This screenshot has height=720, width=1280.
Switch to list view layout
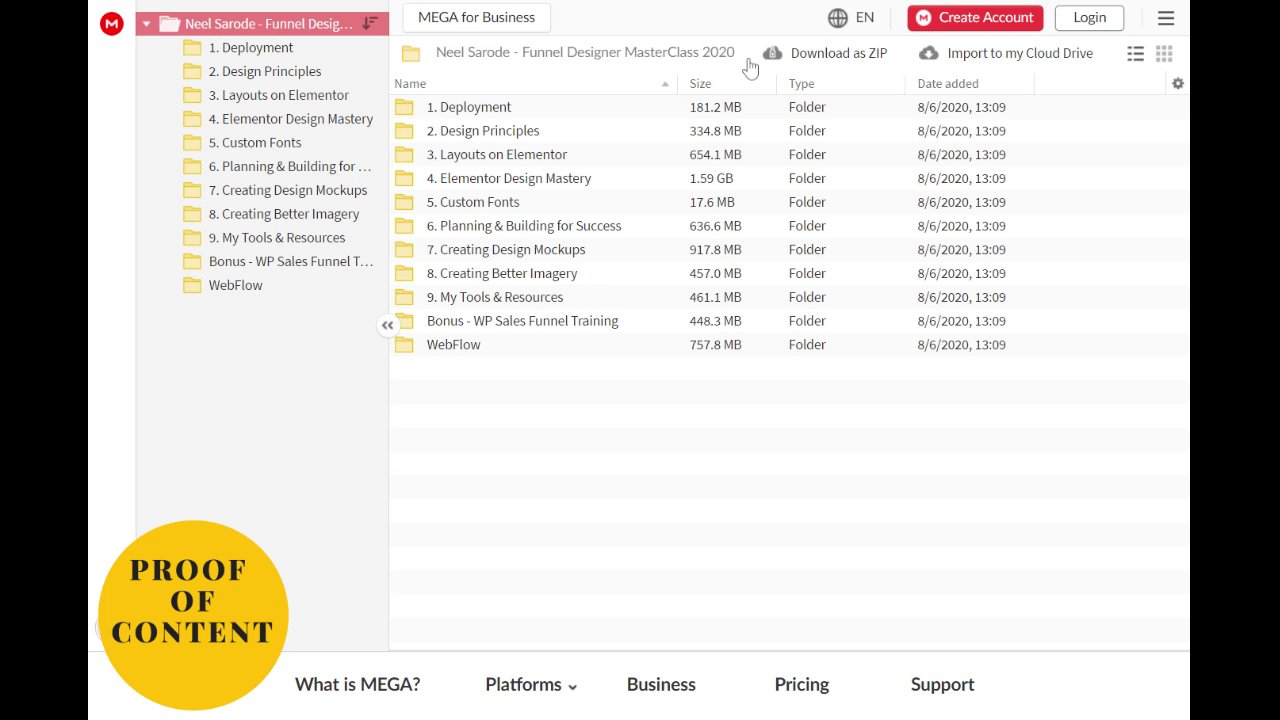pos(1135,54)
